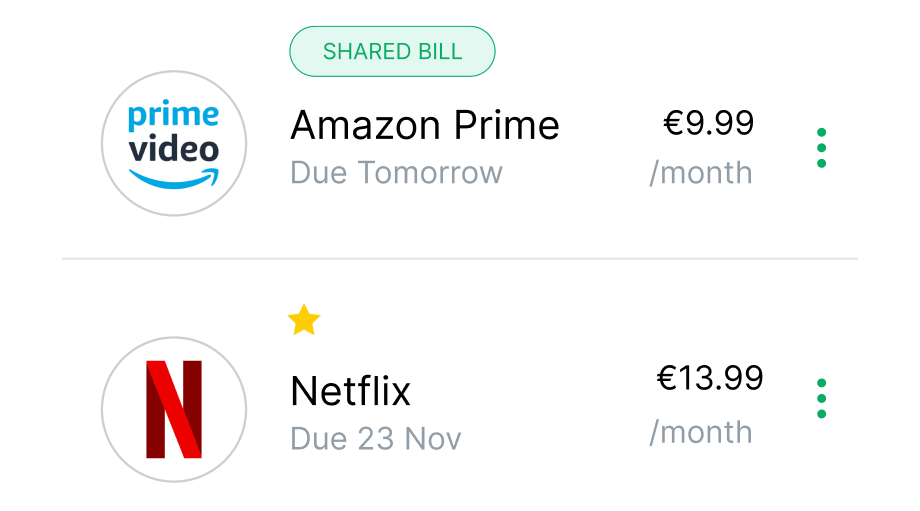Click the SHARED BILL badge
920x511 pixels.
pos(392,51)
